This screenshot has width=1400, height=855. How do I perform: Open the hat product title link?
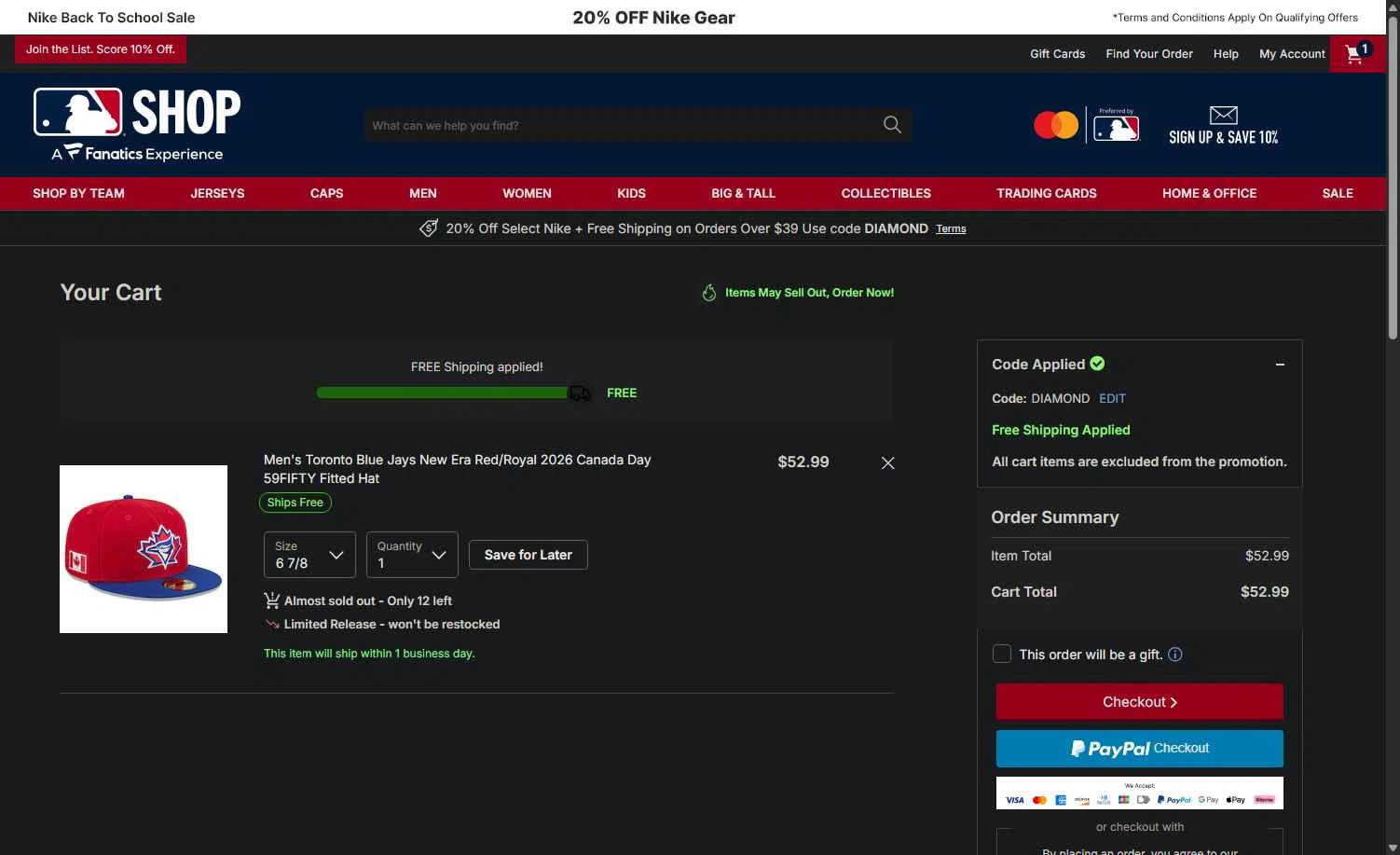click(457, 469)
